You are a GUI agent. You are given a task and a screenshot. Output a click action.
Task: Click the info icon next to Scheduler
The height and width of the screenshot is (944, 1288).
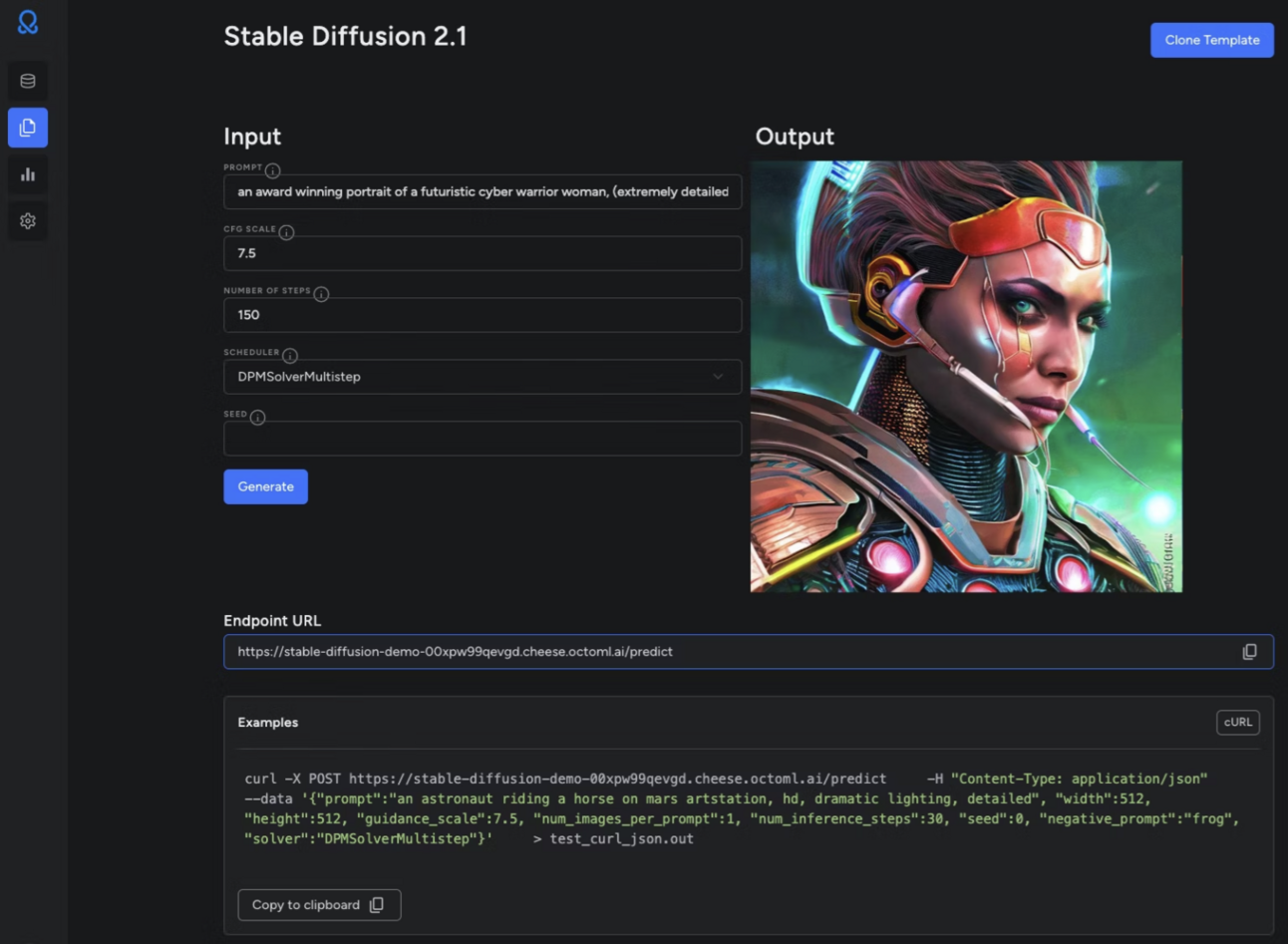pos(290,356)
